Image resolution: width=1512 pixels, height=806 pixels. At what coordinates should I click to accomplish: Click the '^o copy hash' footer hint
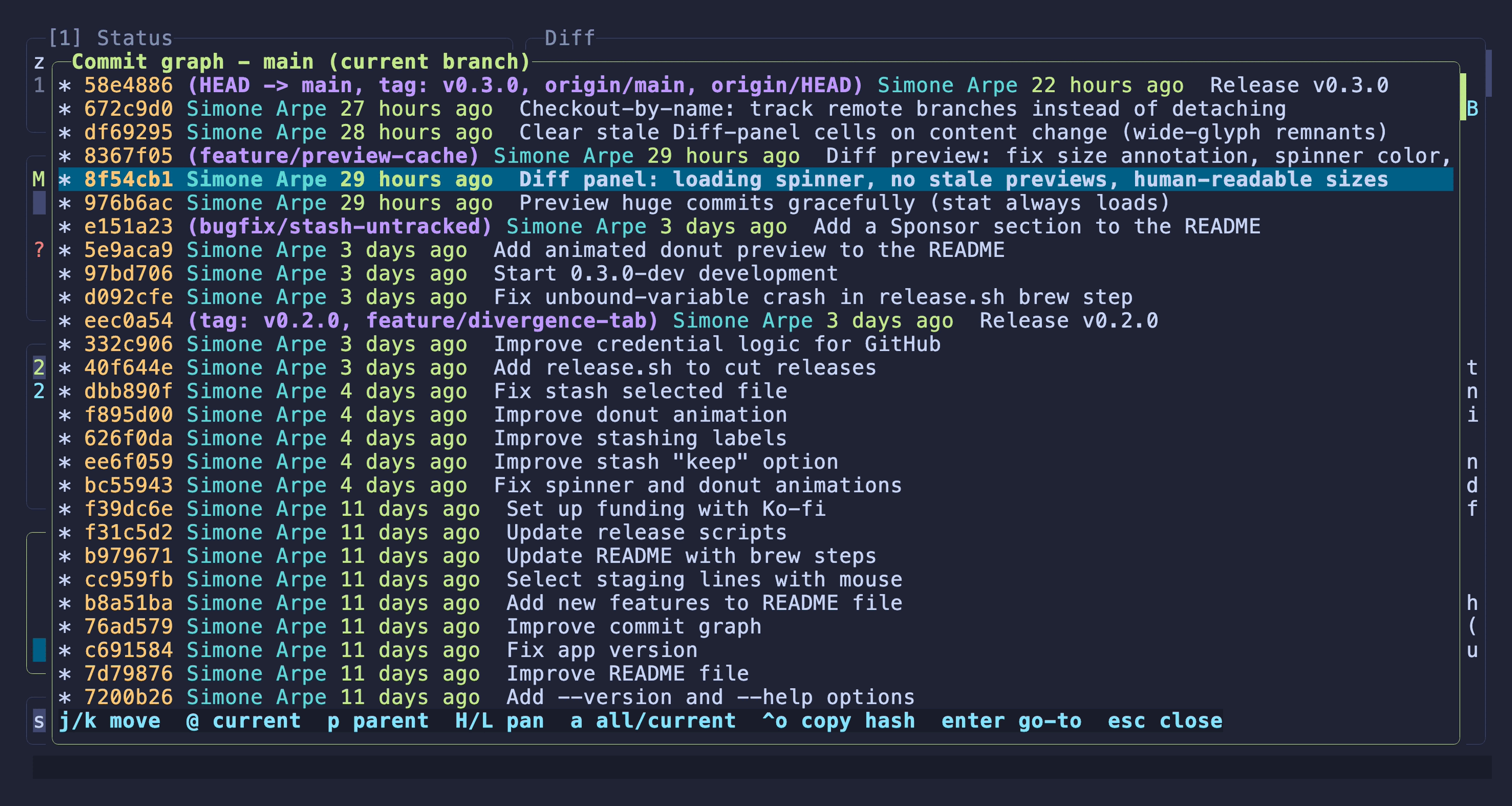pos(838,720)
